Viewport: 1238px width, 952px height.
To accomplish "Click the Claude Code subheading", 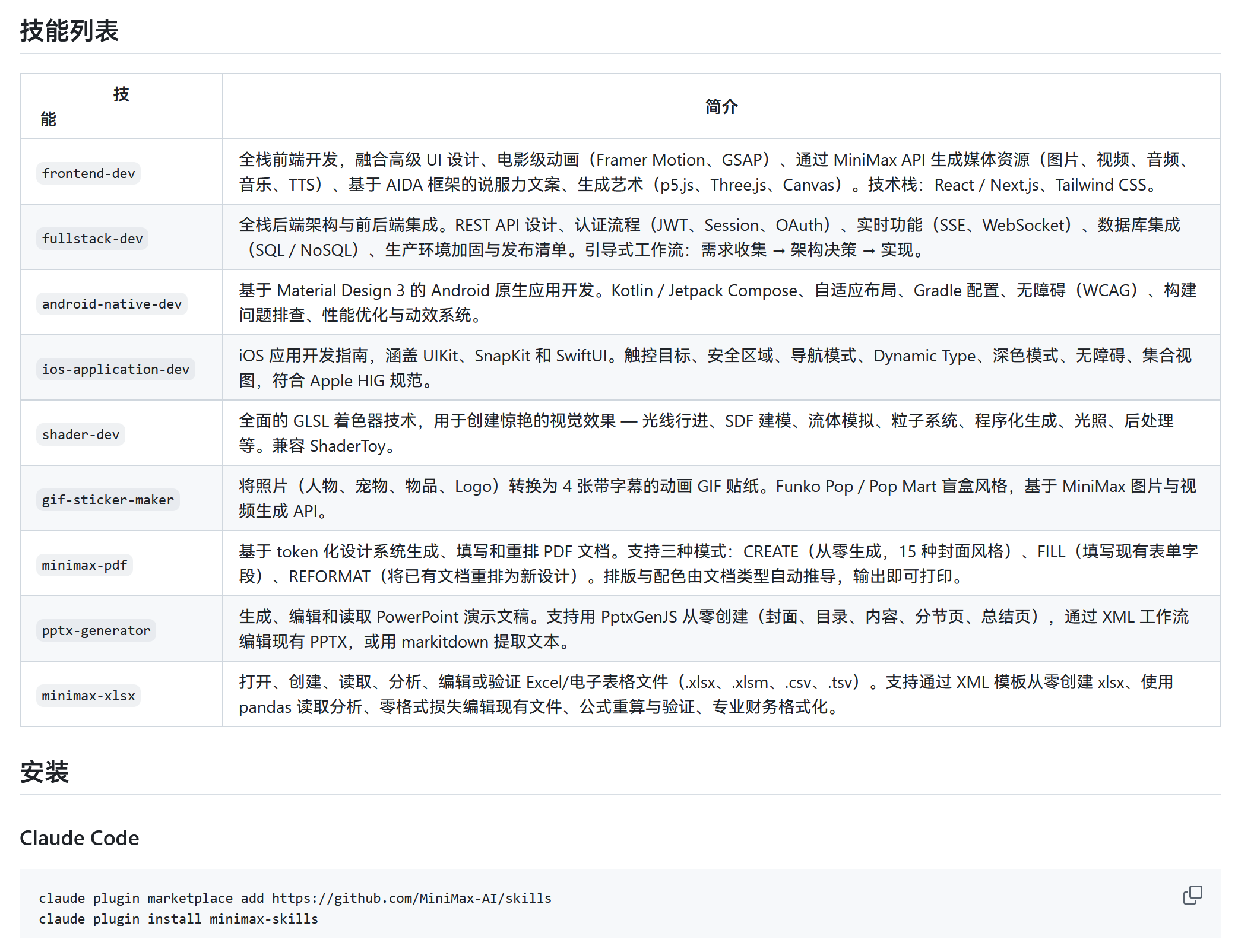I will 80,838.
